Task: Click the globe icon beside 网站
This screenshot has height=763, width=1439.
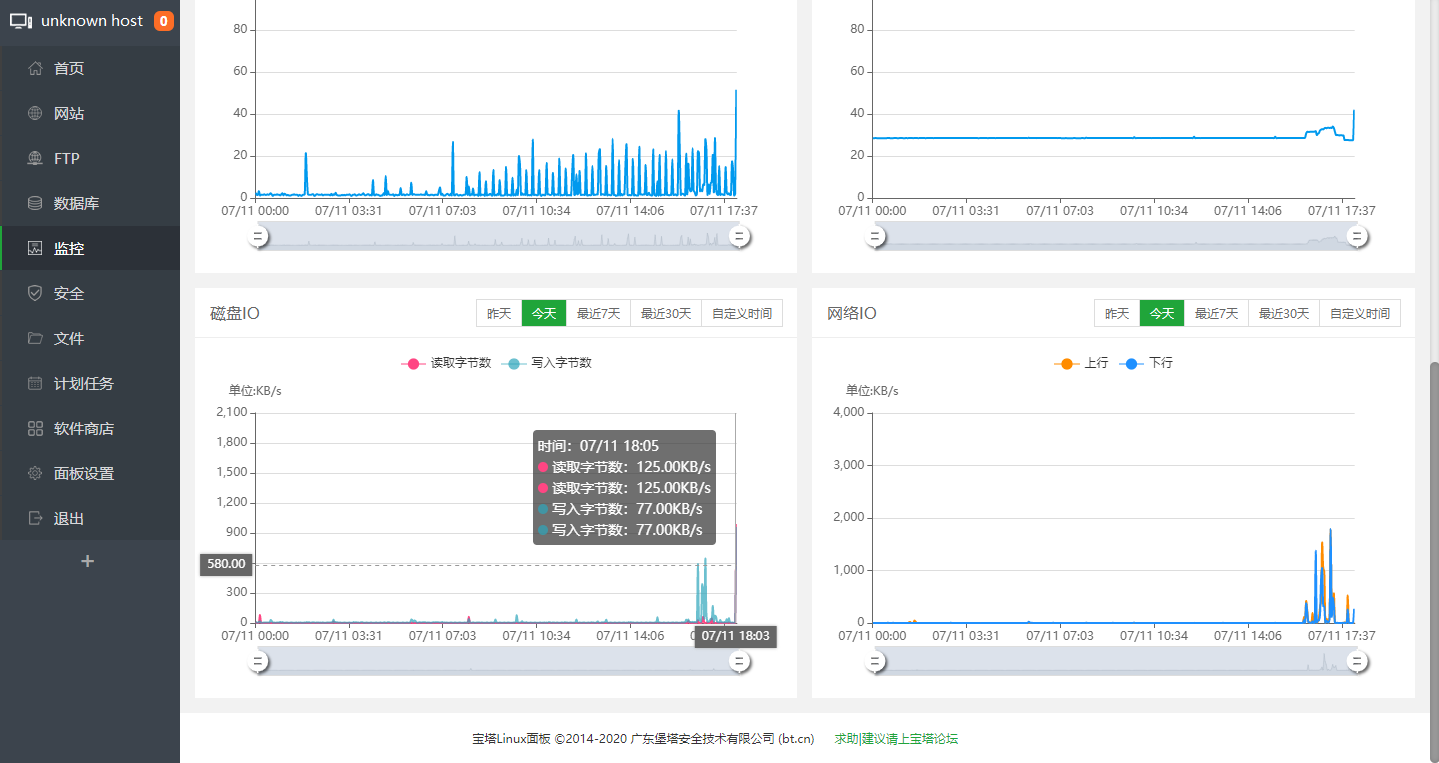Action: click(x=35, y=113)
